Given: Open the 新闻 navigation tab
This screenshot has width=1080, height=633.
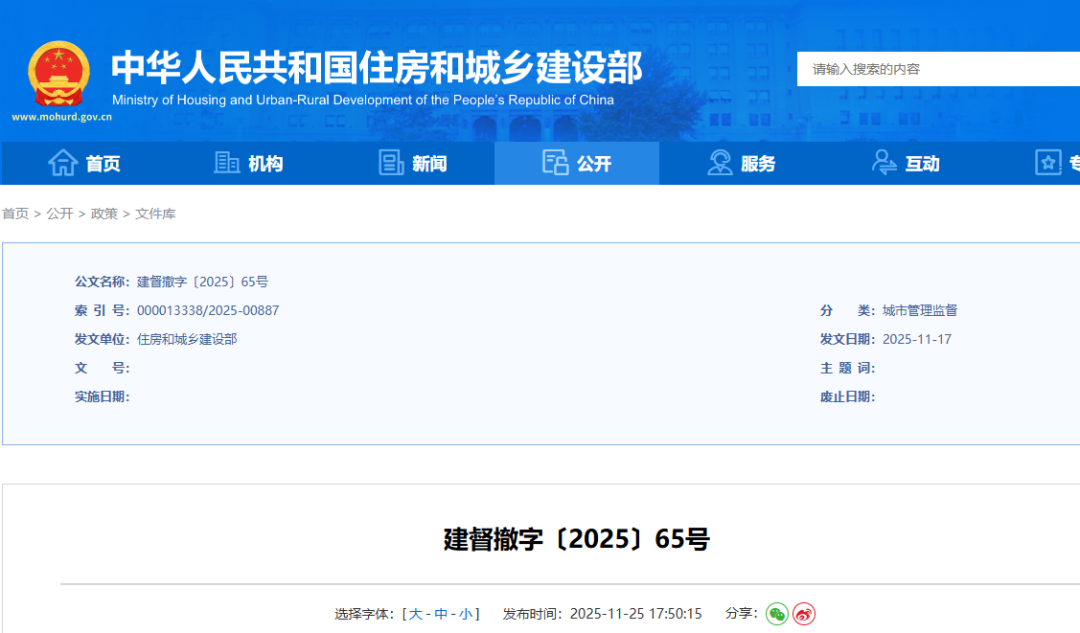Looking at the screenshot, I should pos(429,164).
